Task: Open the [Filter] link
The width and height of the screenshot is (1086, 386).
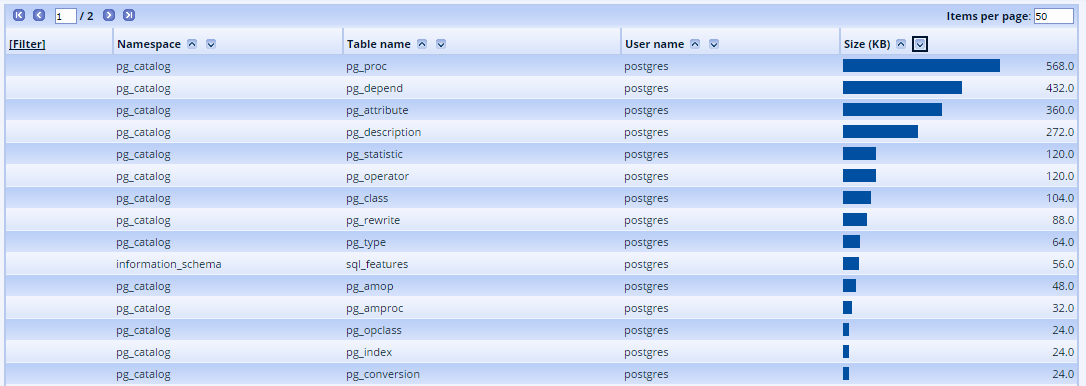Action: click(27, 44)
